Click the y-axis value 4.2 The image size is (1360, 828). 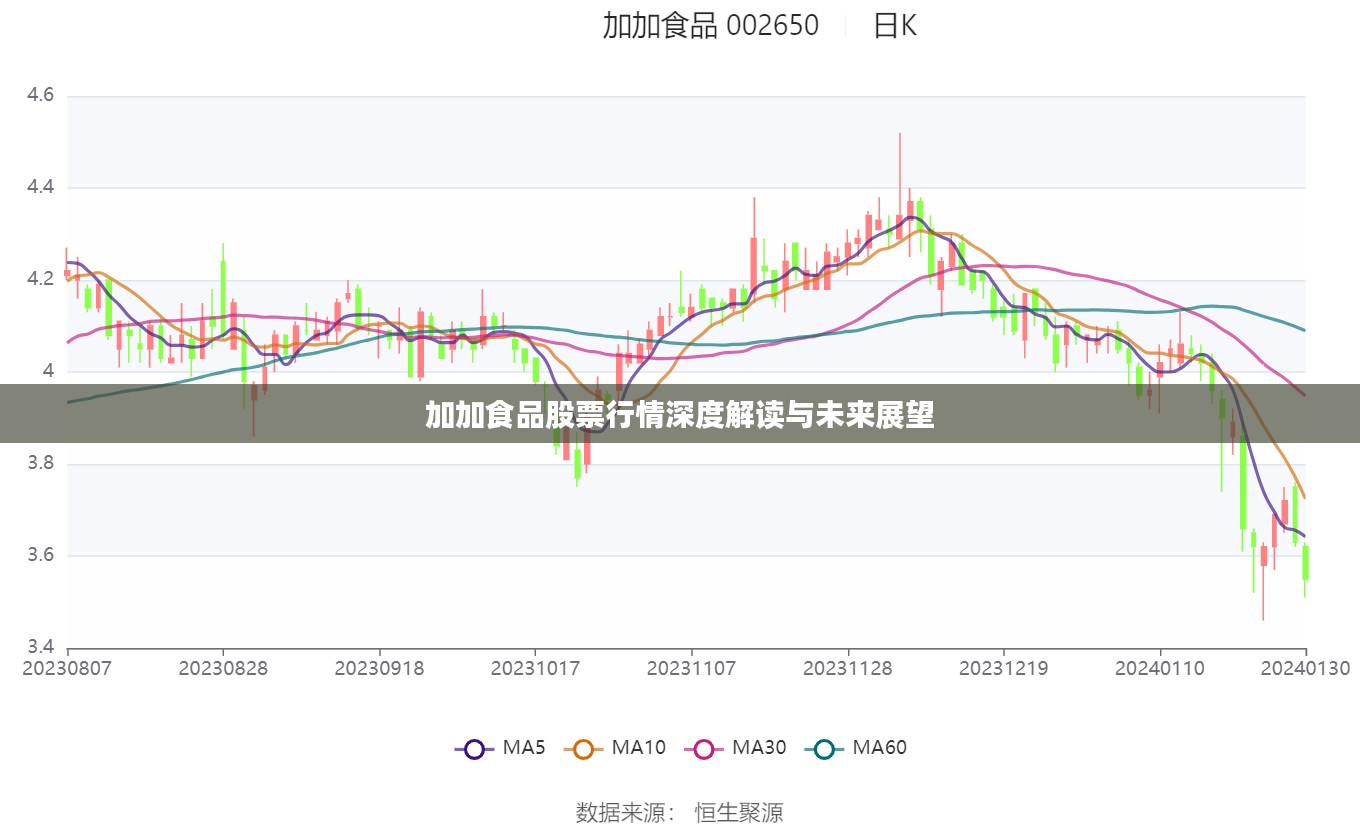(41, 279)
